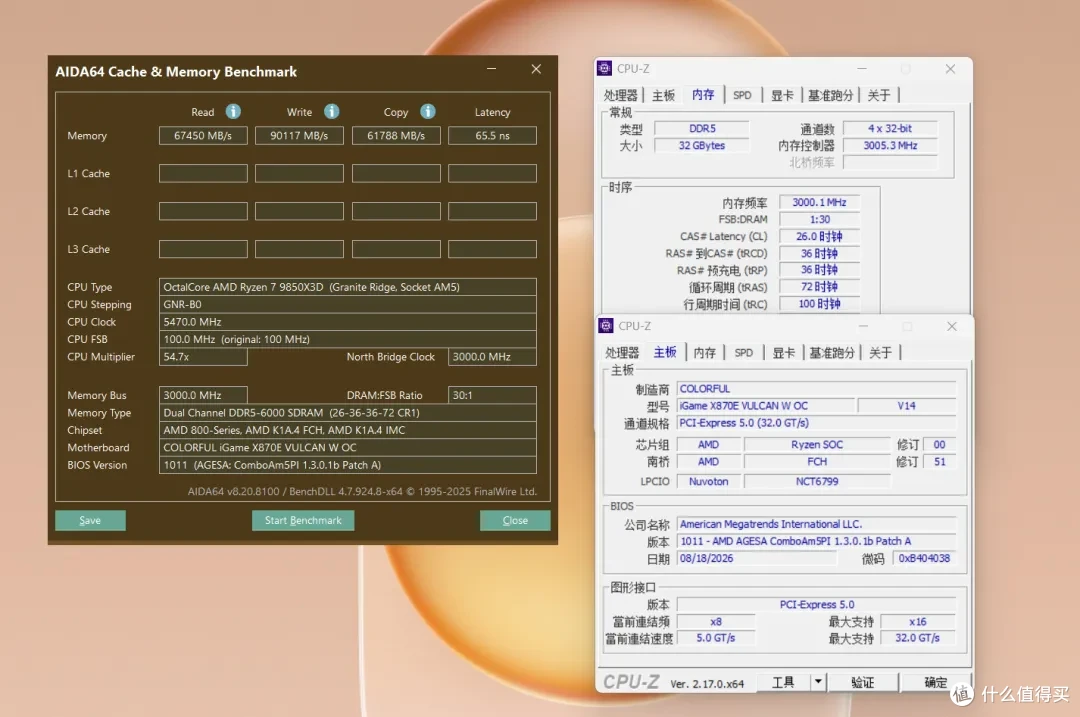Open 基准跑分 tab in lower CPU-Z window

[x=831, y=353]
